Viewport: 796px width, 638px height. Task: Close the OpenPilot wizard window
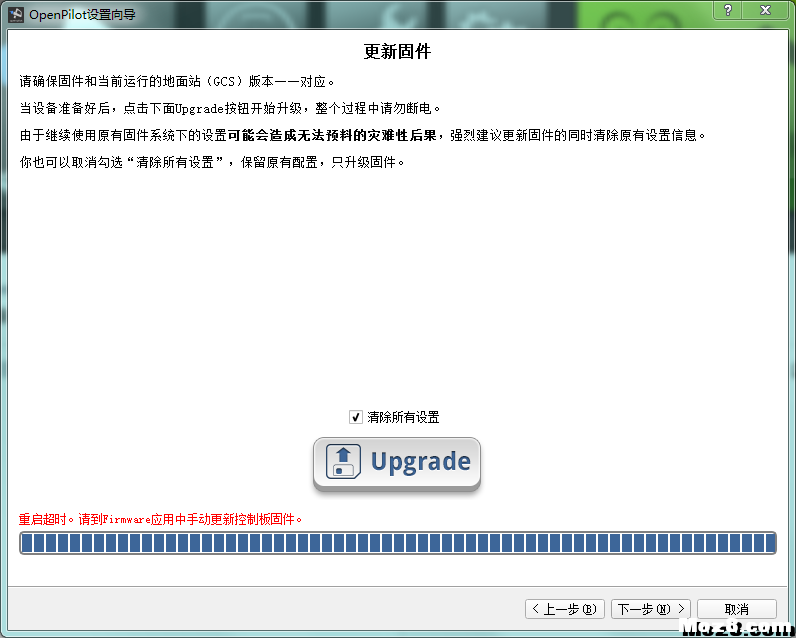[x=766, y=10]
